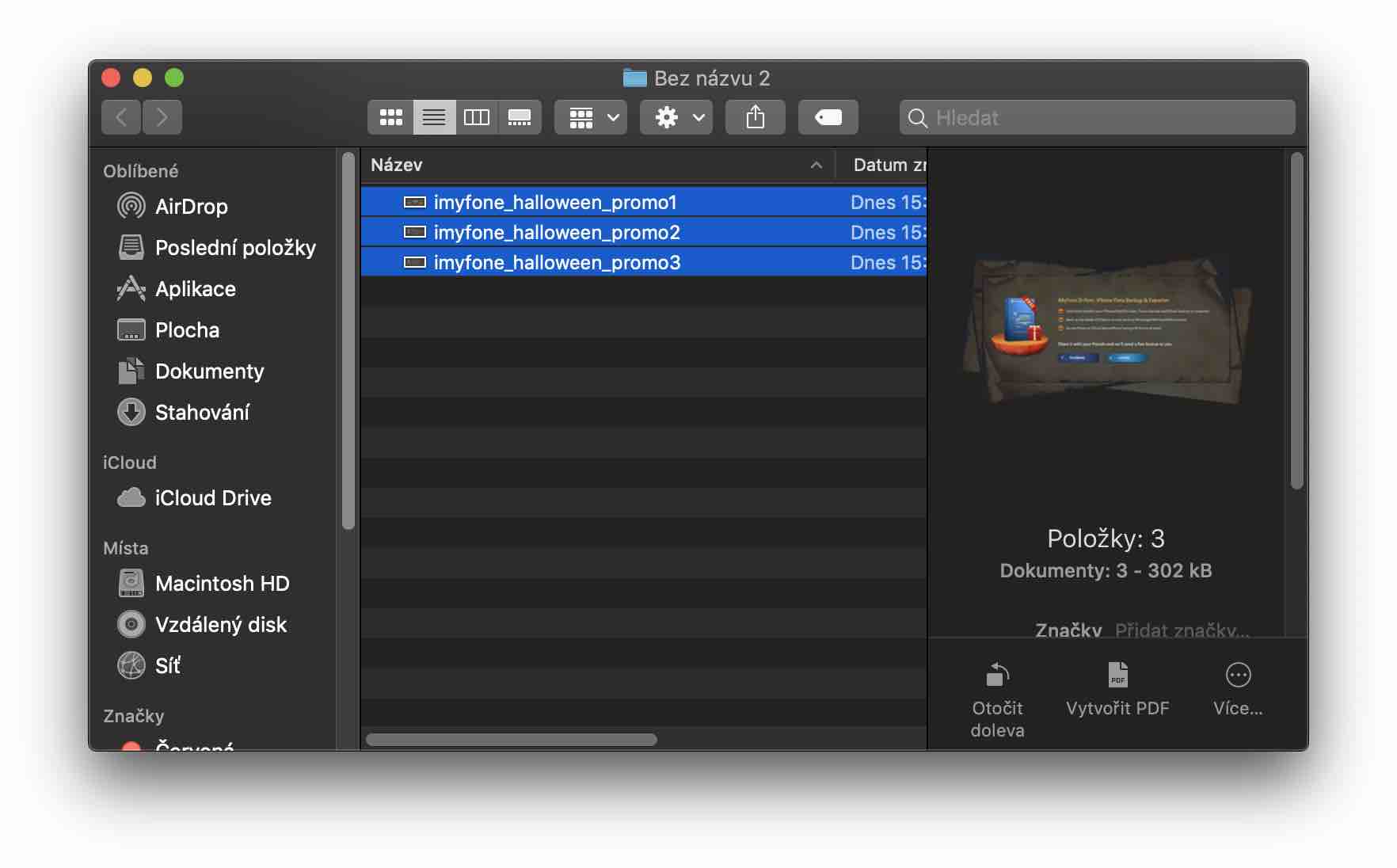The width and height of the screenshot is (1397, 868).
Task: Click the file list horizontal scrollbar
Action: click(512, 740)
